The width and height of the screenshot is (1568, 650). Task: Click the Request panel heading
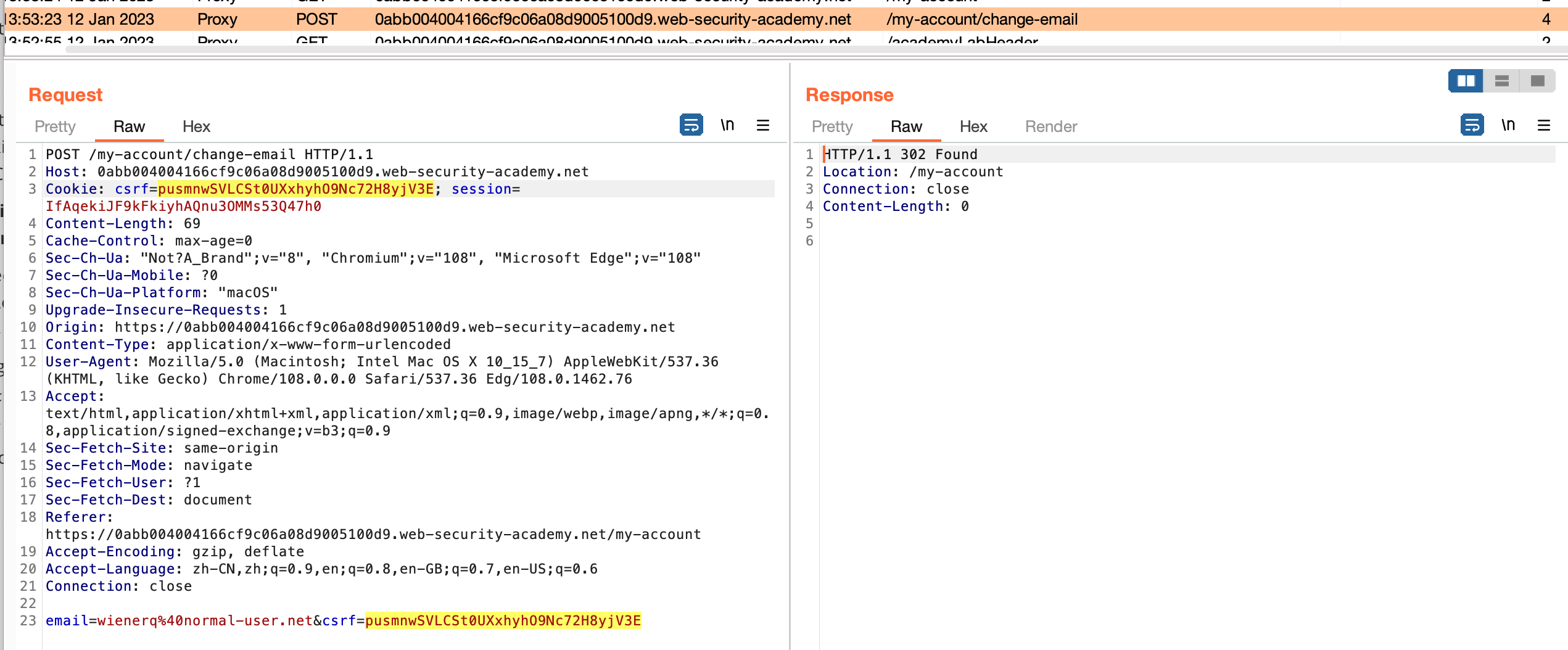click(65, 94)
